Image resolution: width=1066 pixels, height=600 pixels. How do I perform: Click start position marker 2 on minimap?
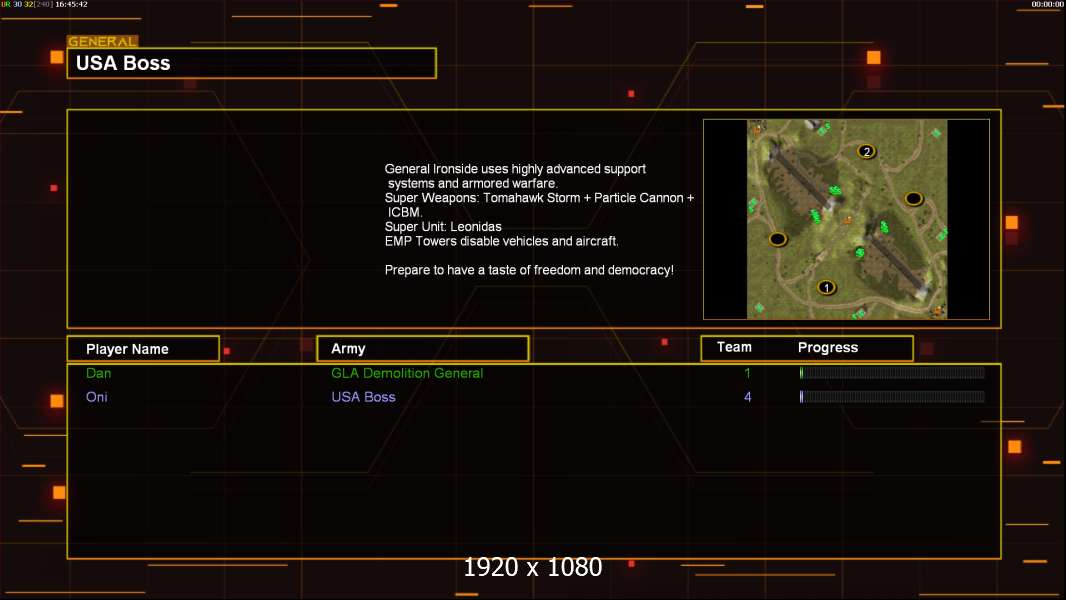[865, 151]
